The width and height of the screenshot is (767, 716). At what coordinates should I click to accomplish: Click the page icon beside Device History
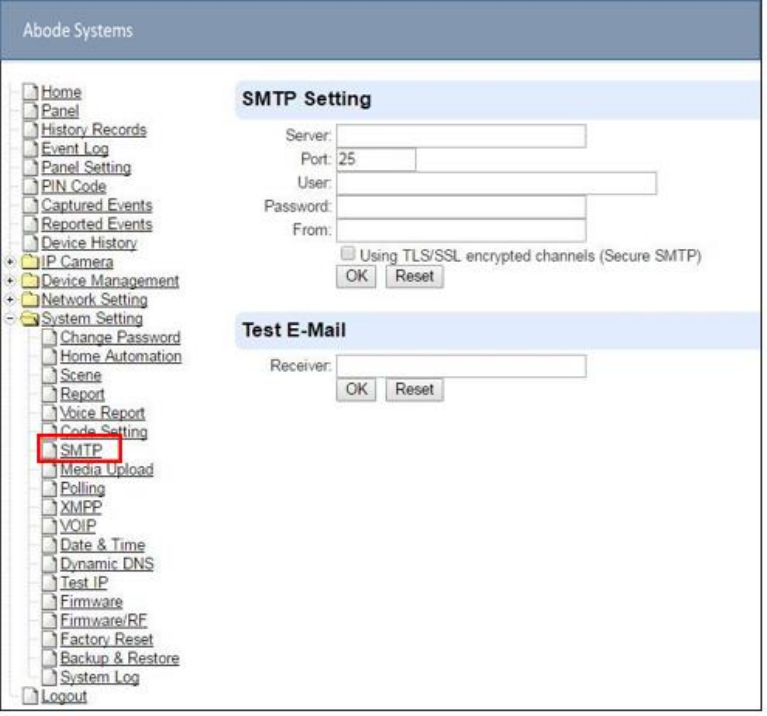pyautogui.click(x=30, y=243)
